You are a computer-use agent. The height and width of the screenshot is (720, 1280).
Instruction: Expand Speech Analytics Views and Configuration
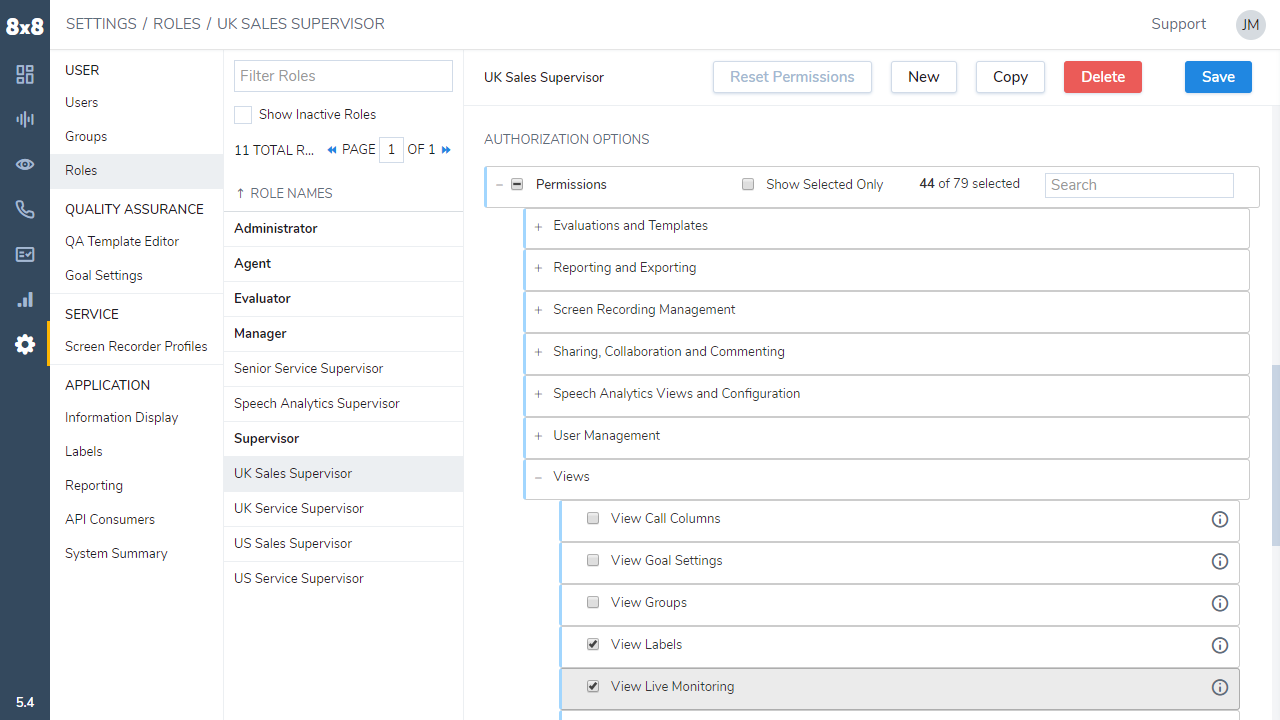[x=538, y=395]
